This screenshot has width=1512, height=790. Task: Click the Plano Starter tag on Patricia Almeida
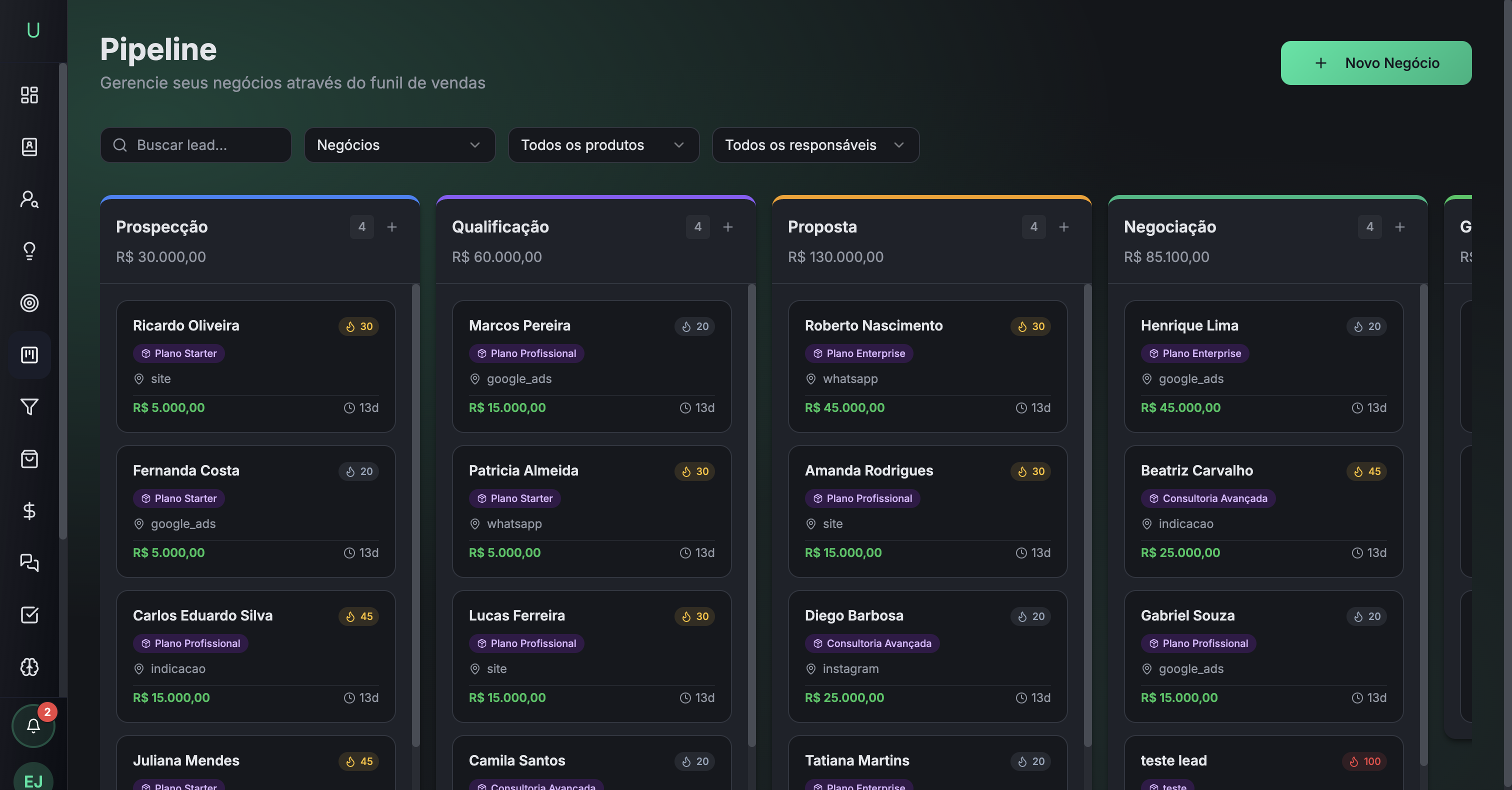point(515,498)
